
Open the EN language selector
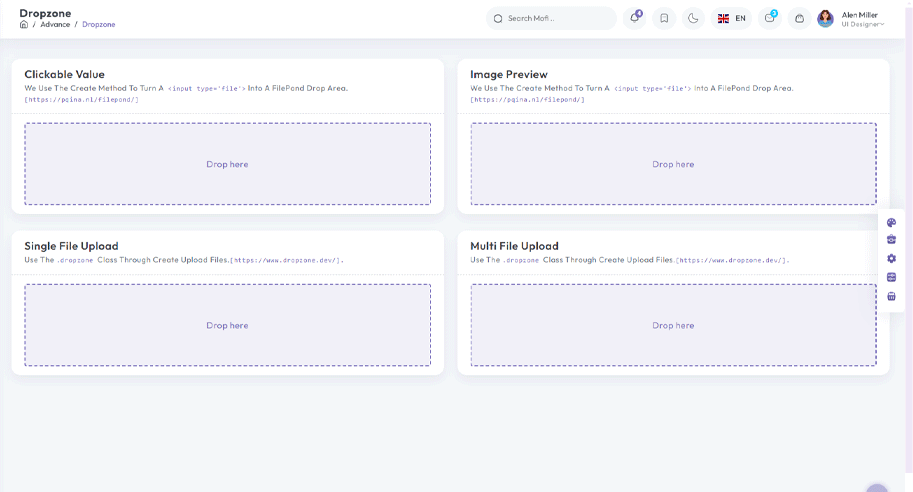point(732,18)
